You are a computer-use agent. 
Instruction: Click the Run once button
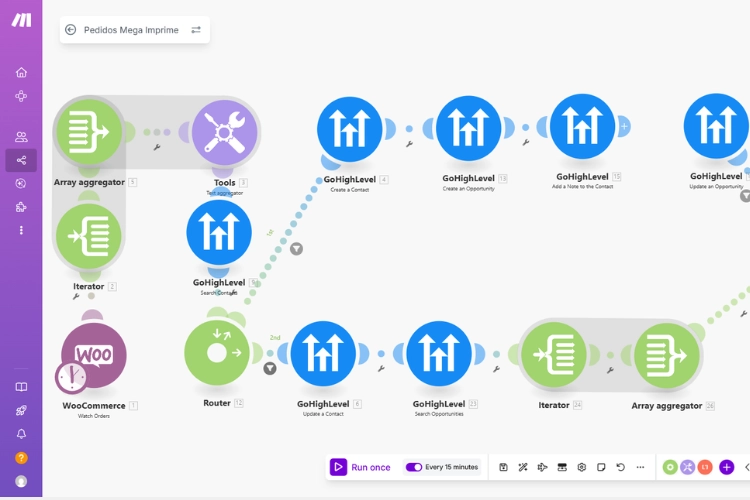point(361,467)
